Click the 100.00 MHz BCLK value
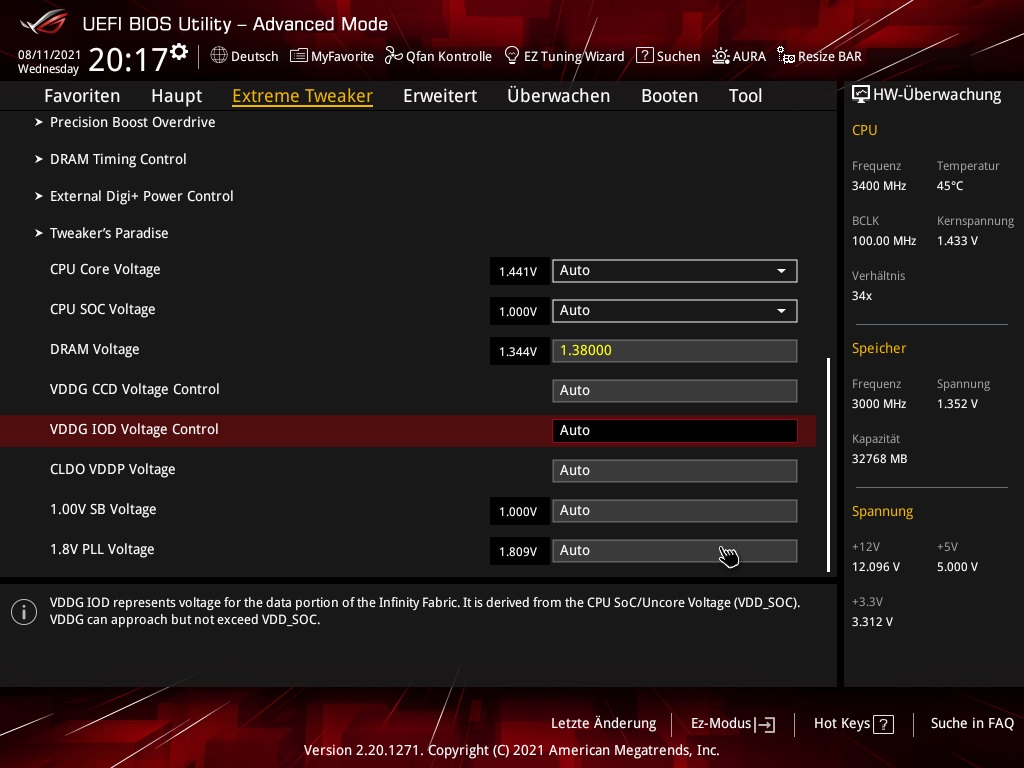 point(884,241)
